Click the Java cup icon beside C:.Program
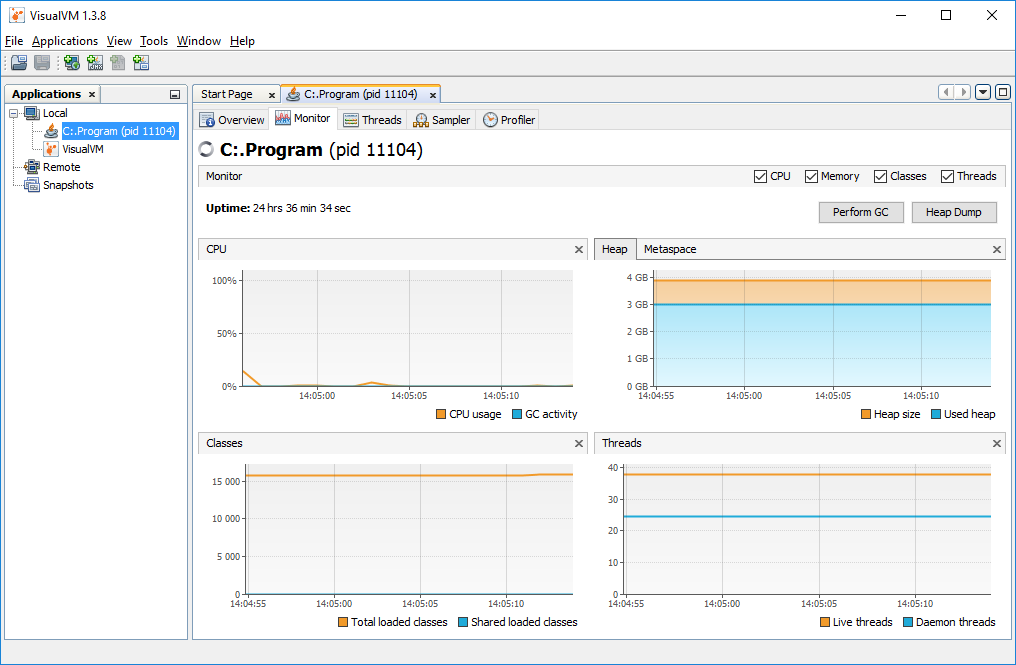This screenshot has width=1016, height=665. 51,131
